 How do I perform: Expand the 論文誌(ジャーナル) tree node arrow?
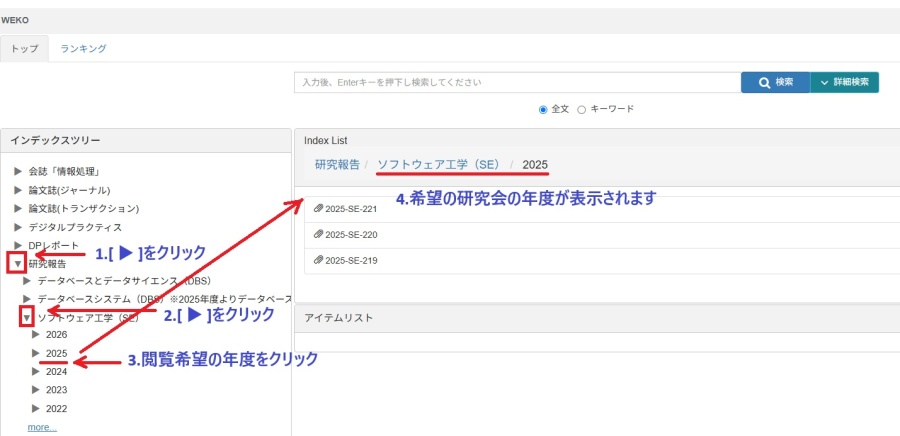[18, 190]
